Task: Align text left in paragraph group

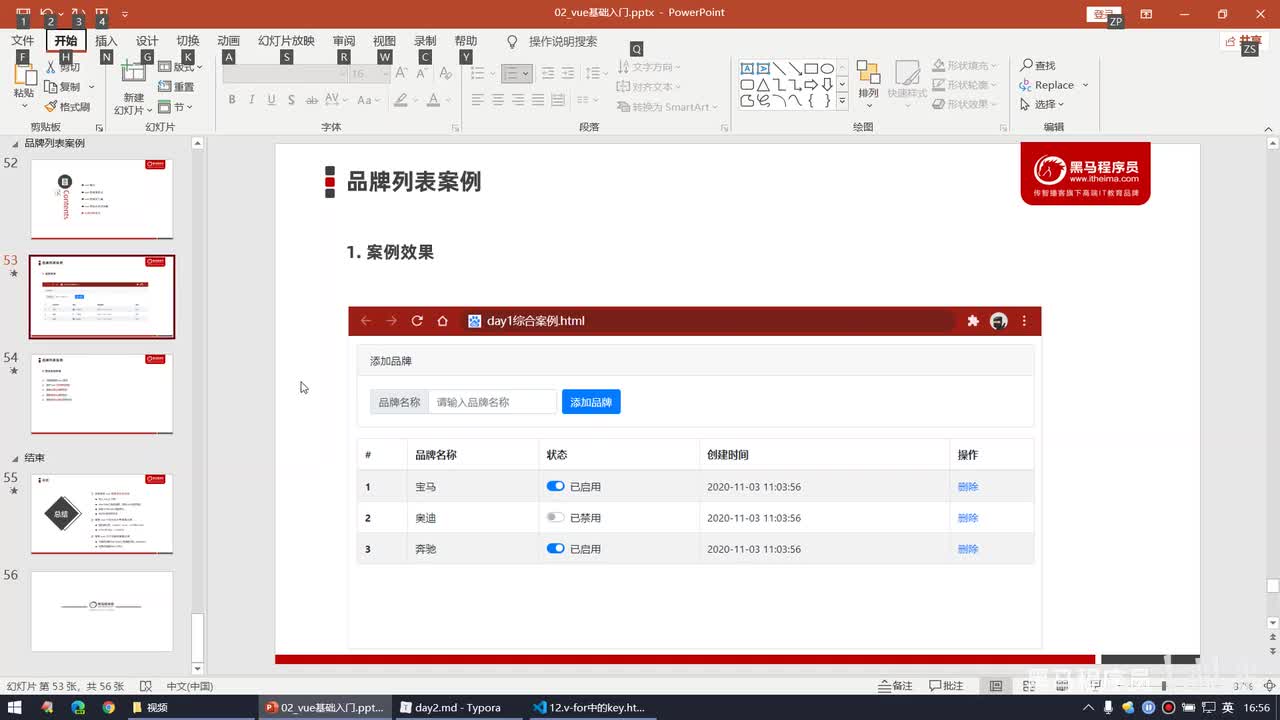Action: [477, 100]
